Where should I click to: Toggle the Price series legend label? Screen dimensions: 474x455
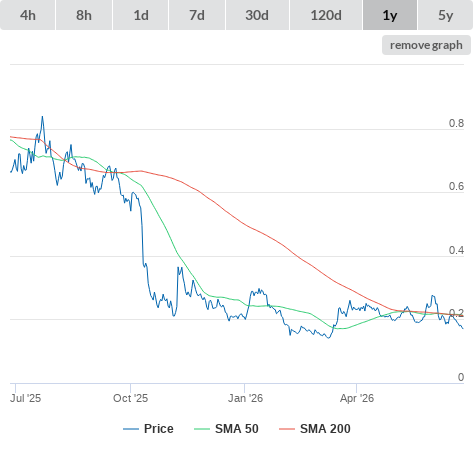pyautogui.click(x=159, y=429)
